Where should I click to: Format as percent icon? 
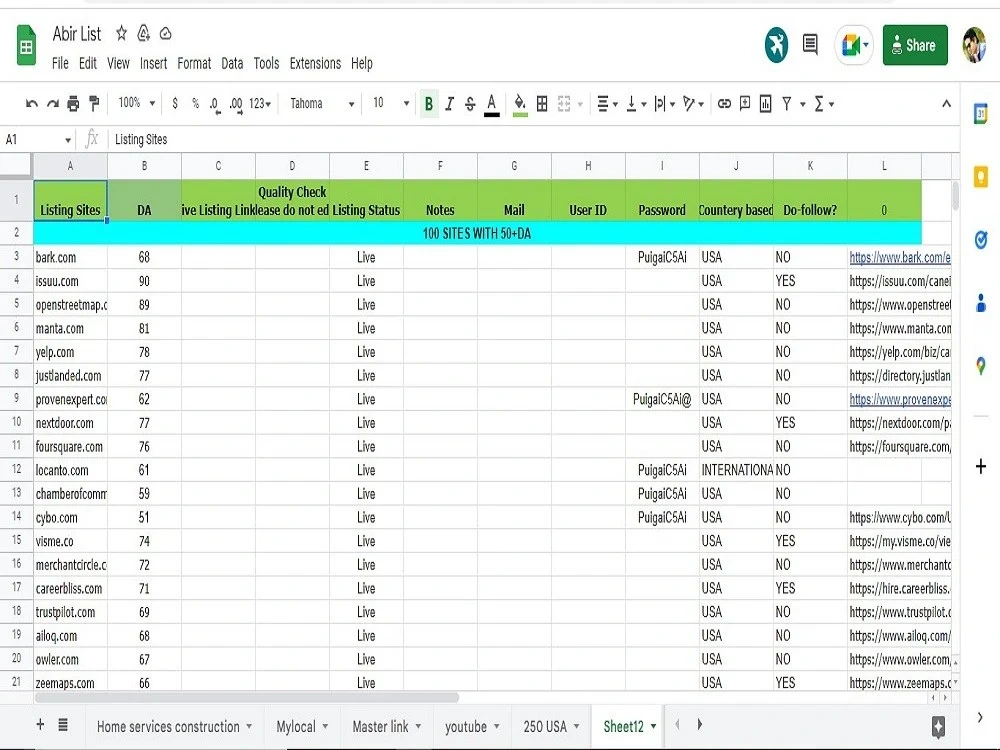point(195,103)
